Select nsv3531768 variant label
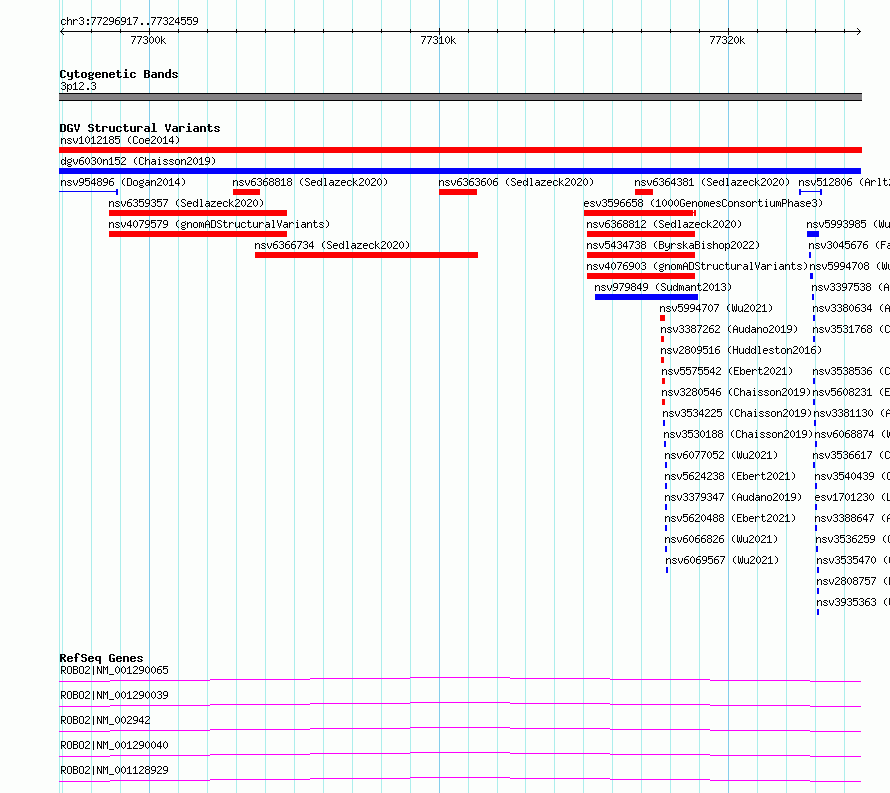Screen dimensions: 890x793 (x=851, y=329)
